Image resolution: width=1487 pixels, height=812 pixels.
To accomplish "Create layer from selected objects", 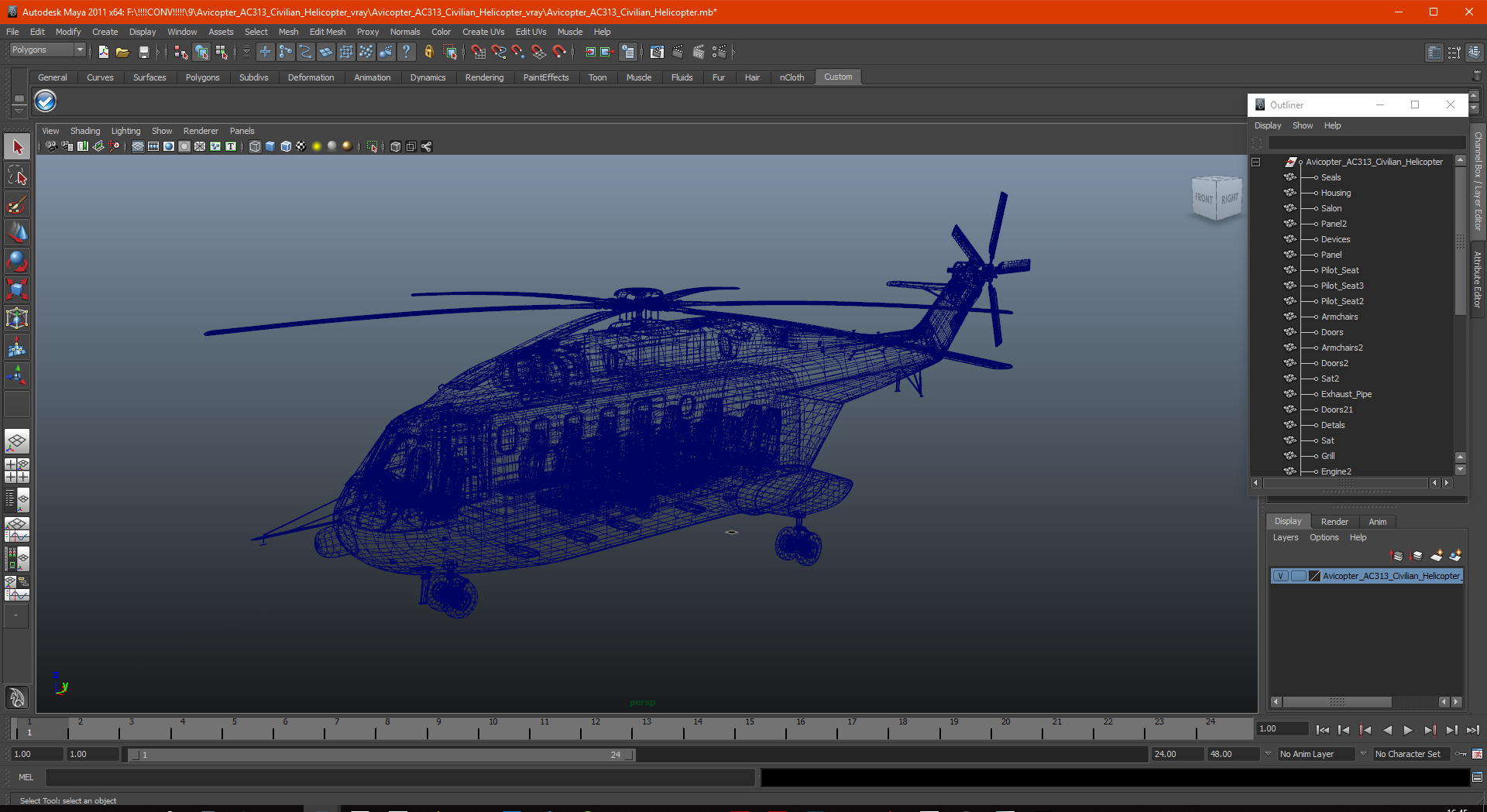I will 1455,556.
